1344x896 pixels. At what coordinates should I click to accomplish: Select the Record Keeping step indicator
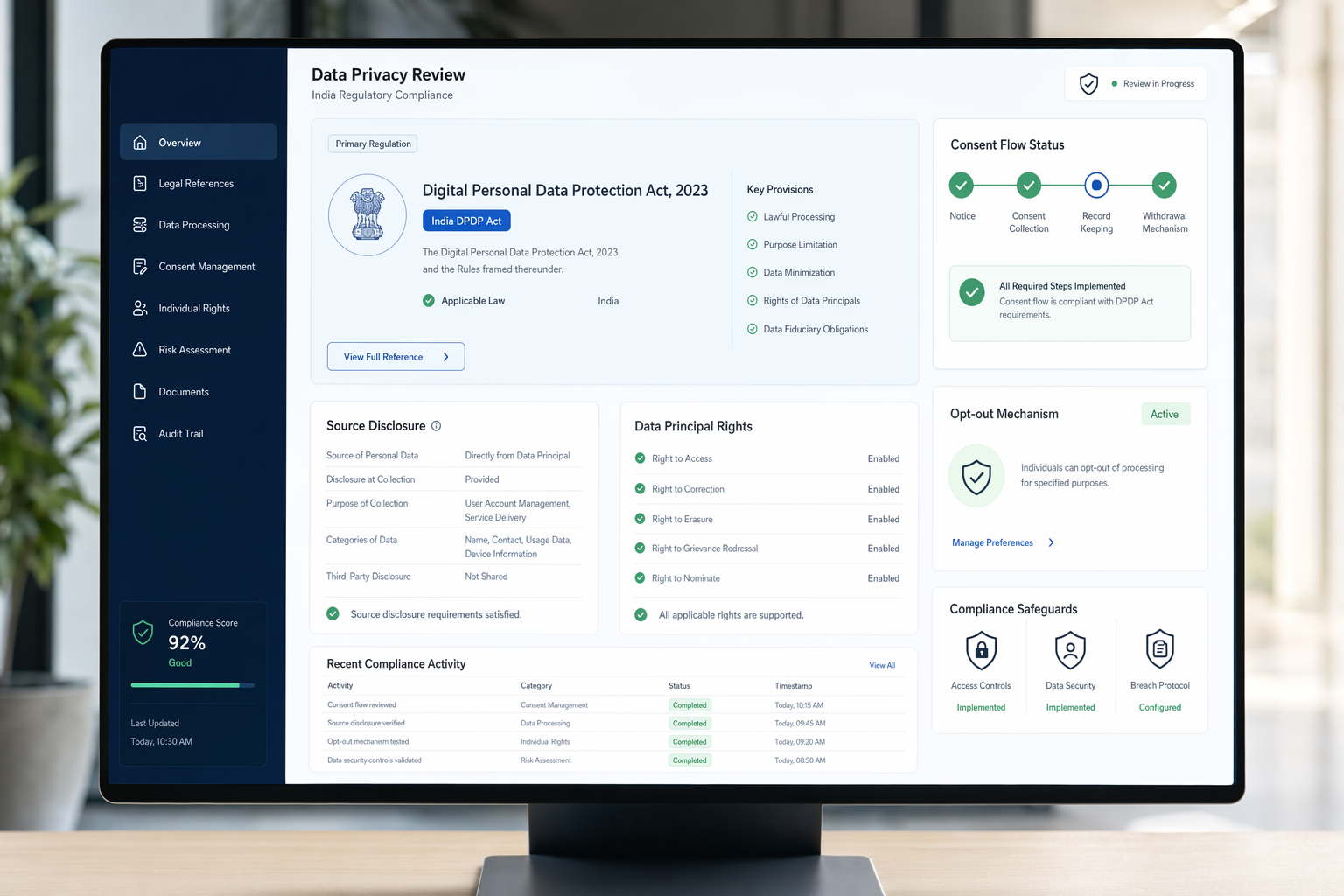click(1096, 185)
